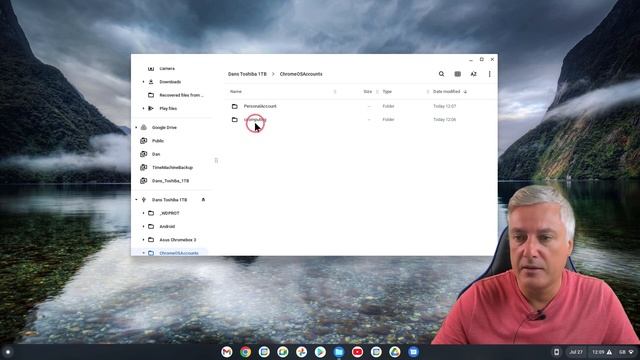Expand the Asus Chromebox 3 node
Screen dimensions: 640x360
143,240
